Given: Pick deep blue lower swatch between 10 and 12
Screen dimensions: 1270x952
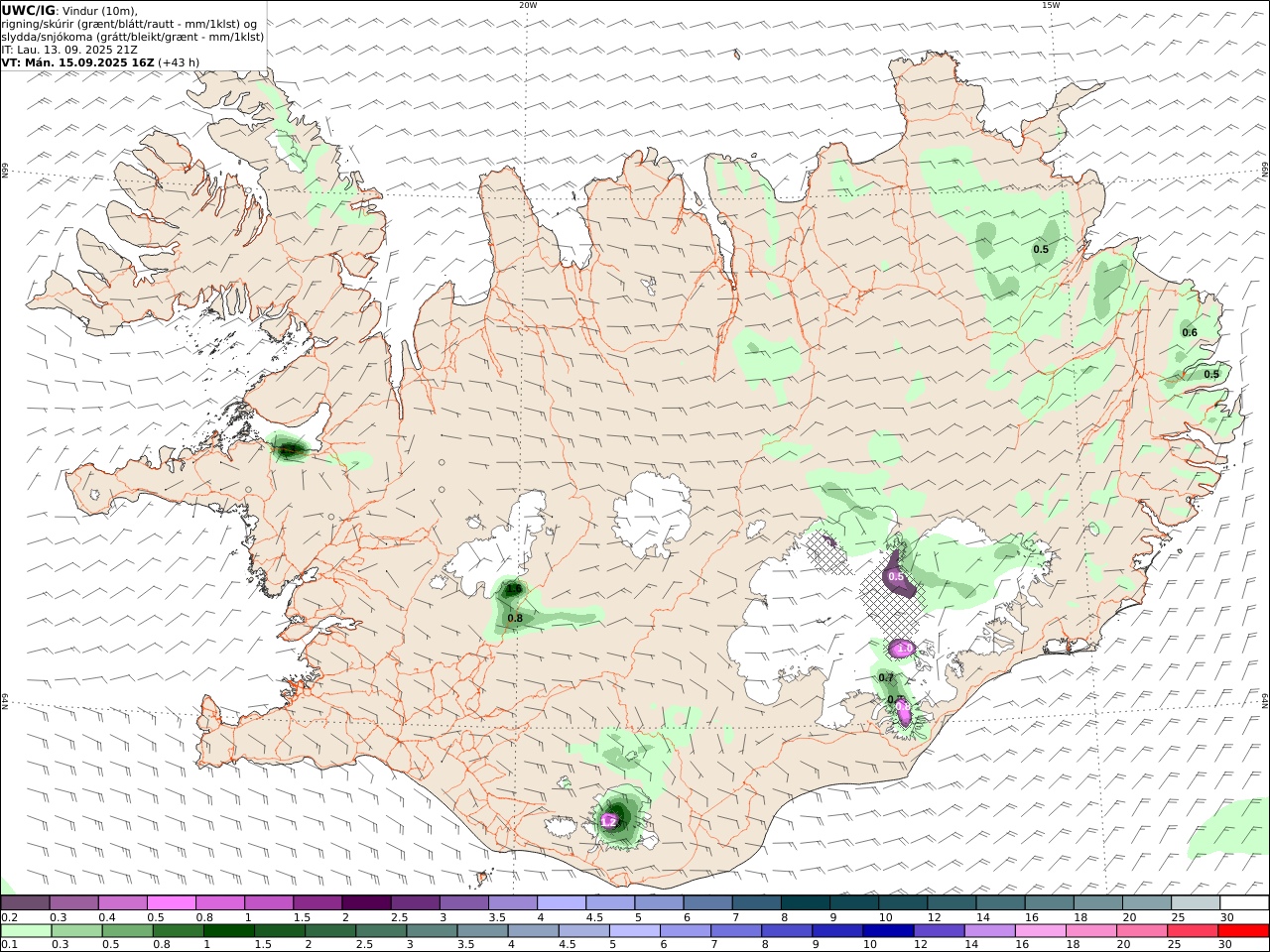Looking at the screenshot, I should pyautogui.click(x=887, y=931).
